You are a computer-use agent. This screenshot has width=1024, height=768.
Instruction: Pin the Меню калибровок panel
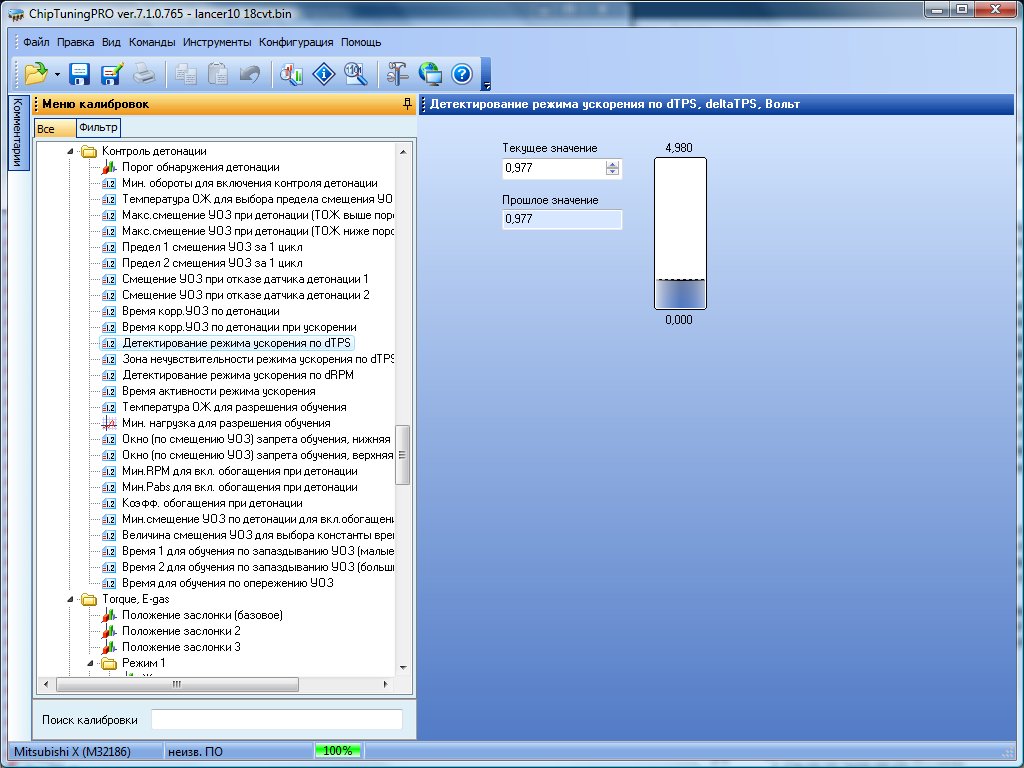[x=407, y=104]
